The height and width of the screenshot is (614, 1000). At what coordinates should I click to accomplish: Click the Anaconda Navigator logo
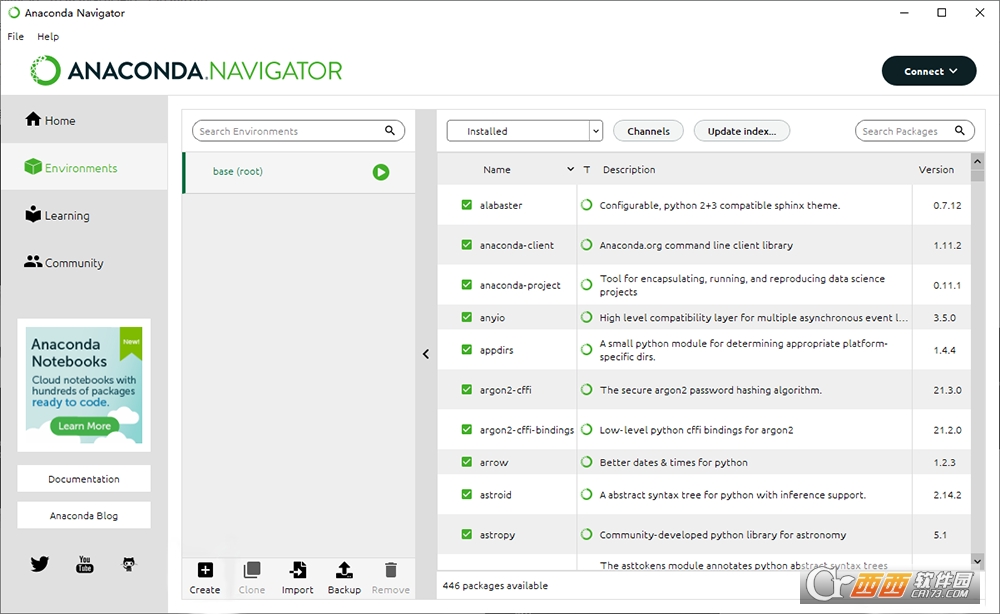coord(186,70)
